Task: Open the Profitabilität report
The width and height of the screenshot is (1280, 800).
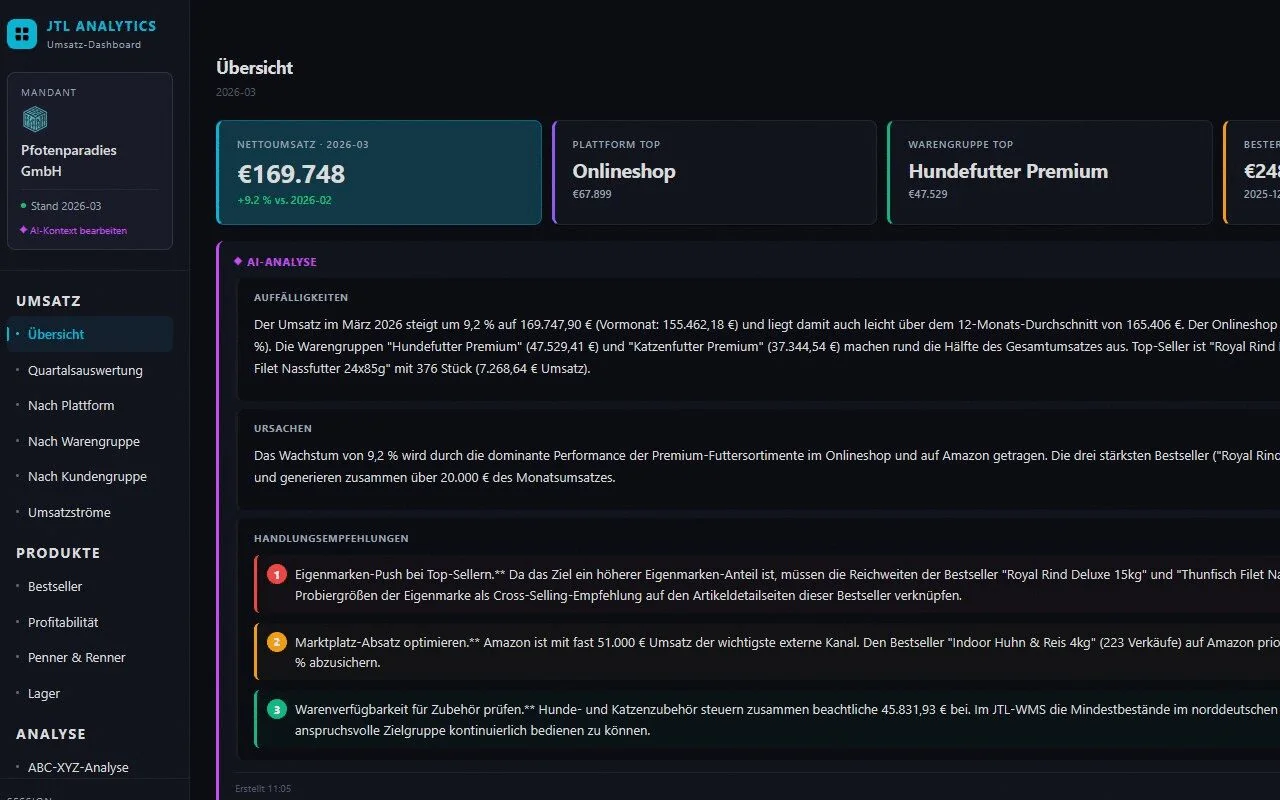Action: [64, 622]
